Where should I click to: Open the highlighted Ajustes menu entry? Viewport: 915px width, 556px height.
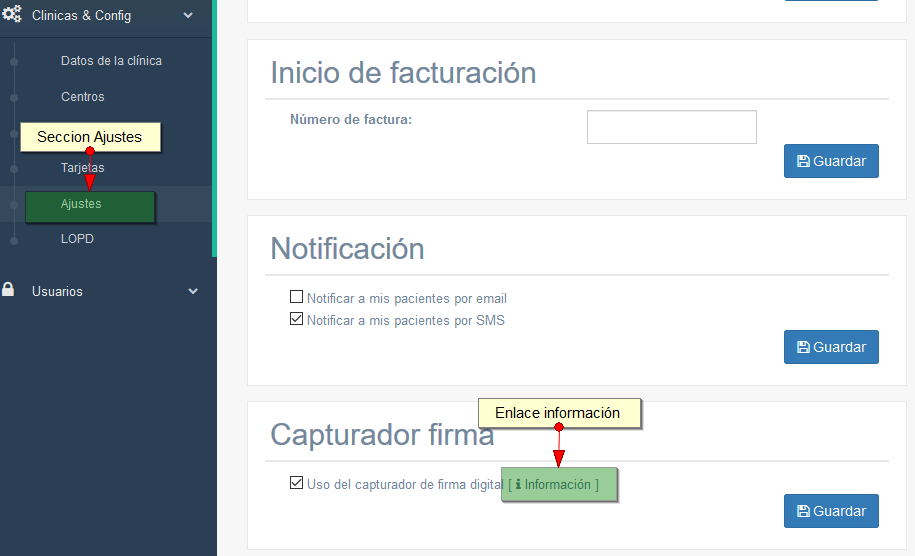pyautogui.click(x=81, y=204)
